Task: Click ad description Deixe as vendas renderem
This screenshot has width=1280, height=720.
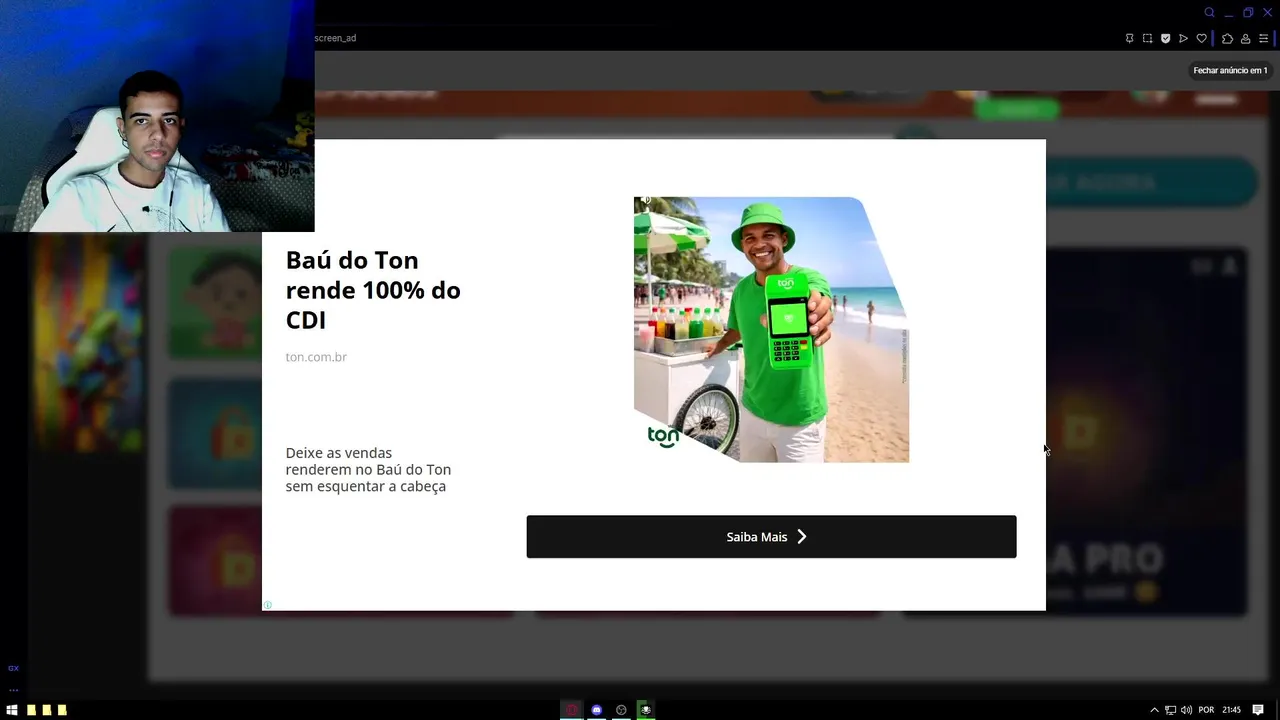Action: click(368, 469)
